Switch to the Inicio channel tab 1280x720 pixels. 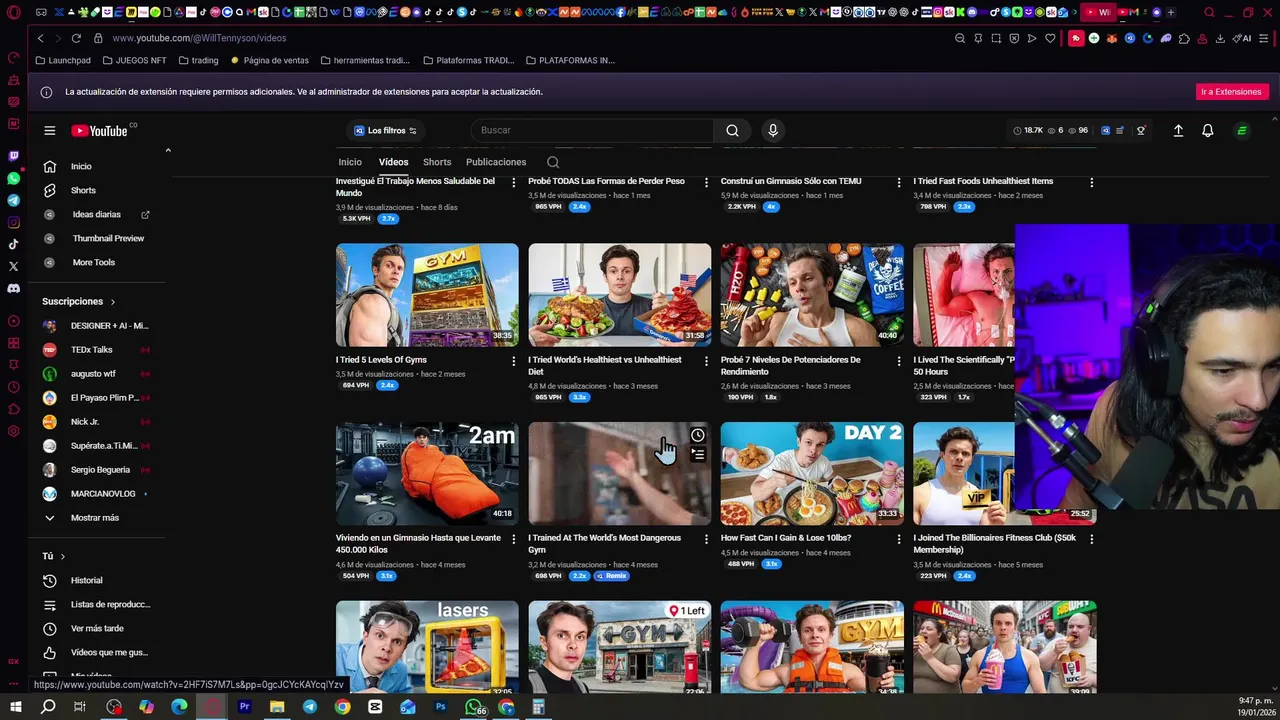tap(350, 162)
